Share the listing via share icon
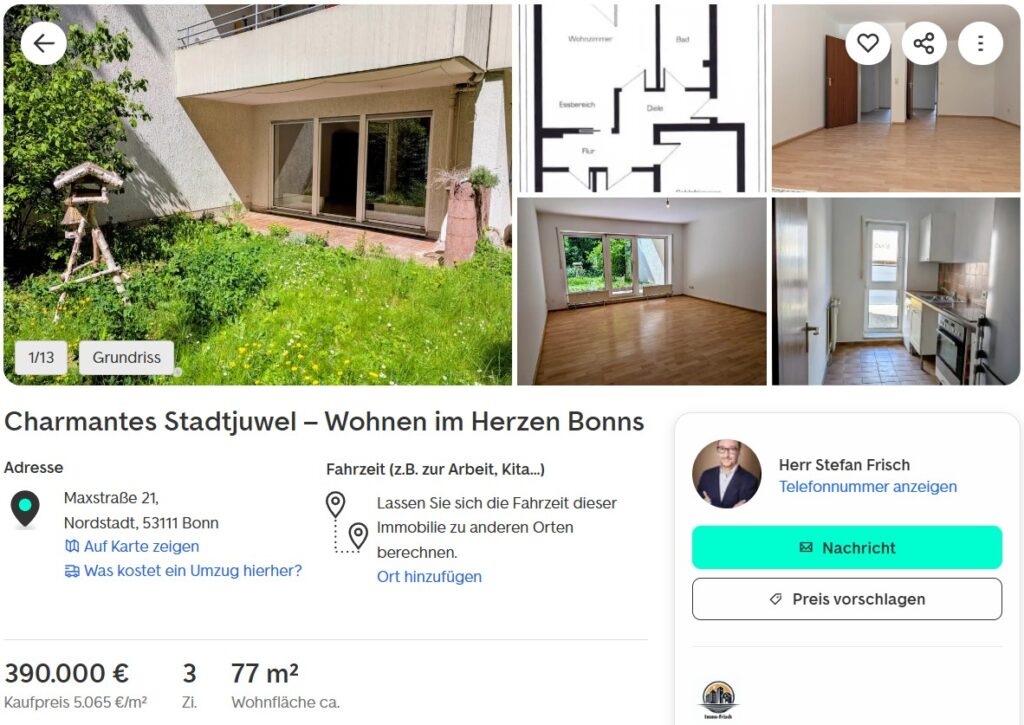 click(x=924, y=43)
